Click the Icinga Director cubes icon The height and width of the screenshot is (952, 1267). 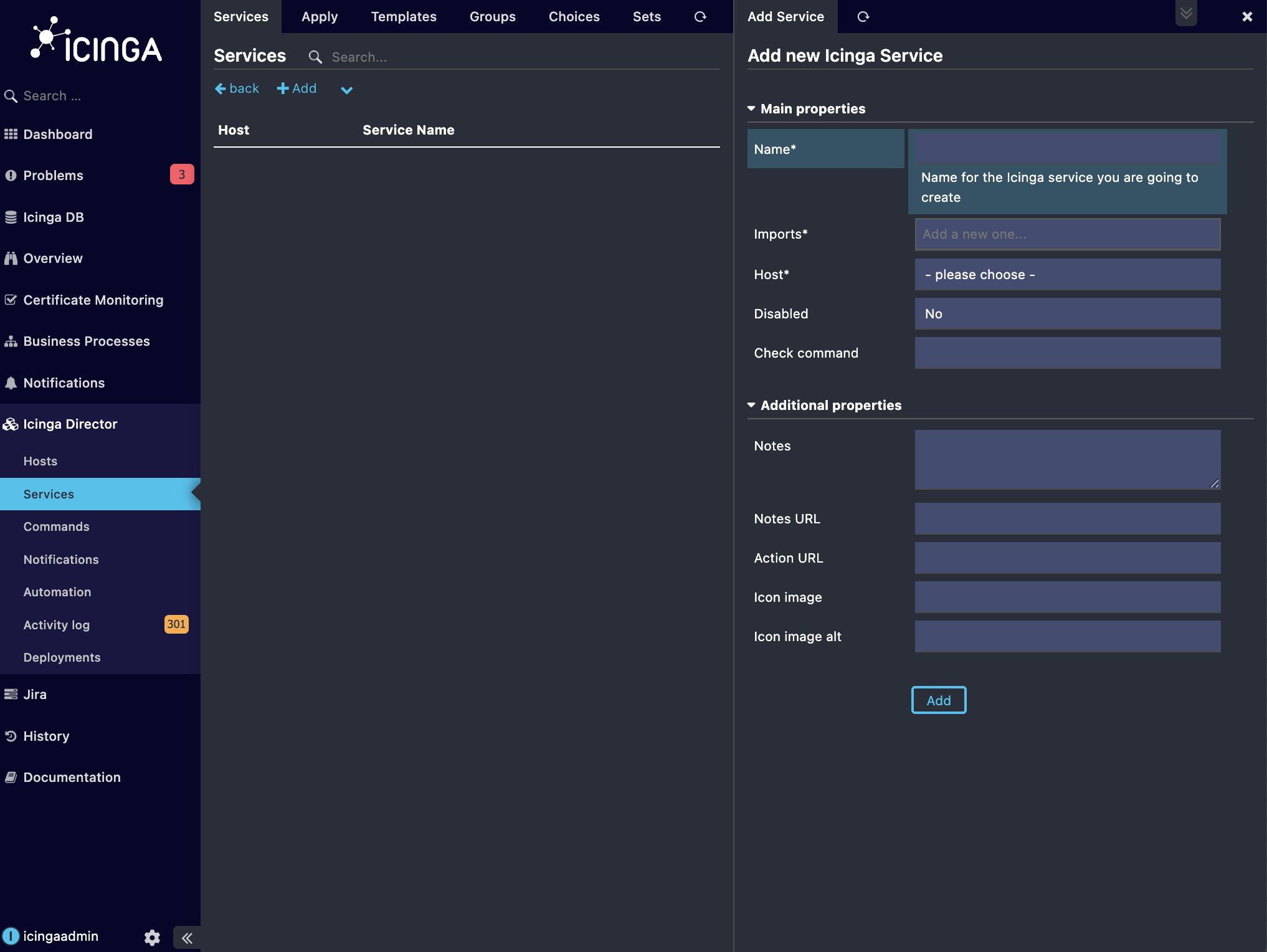pos(11,424)
